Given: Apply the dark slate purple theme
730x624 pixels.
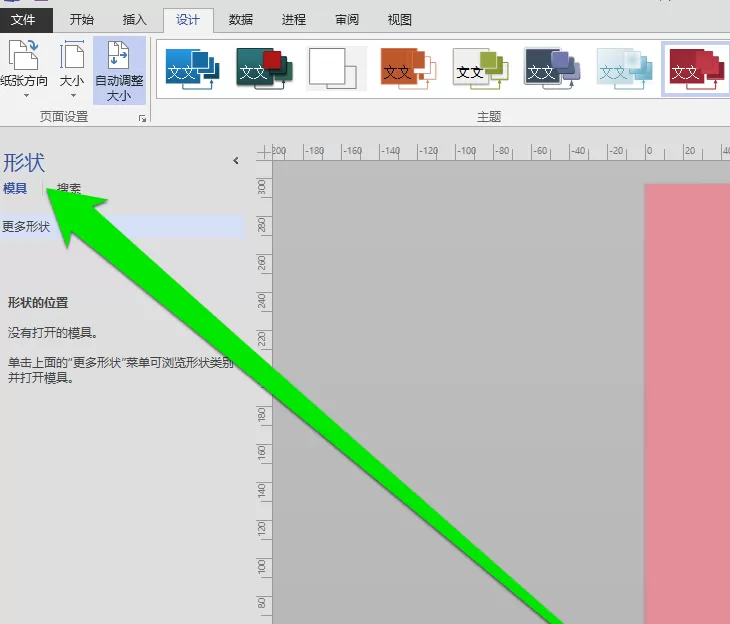Looking at the screenshot, I should 552,69.
